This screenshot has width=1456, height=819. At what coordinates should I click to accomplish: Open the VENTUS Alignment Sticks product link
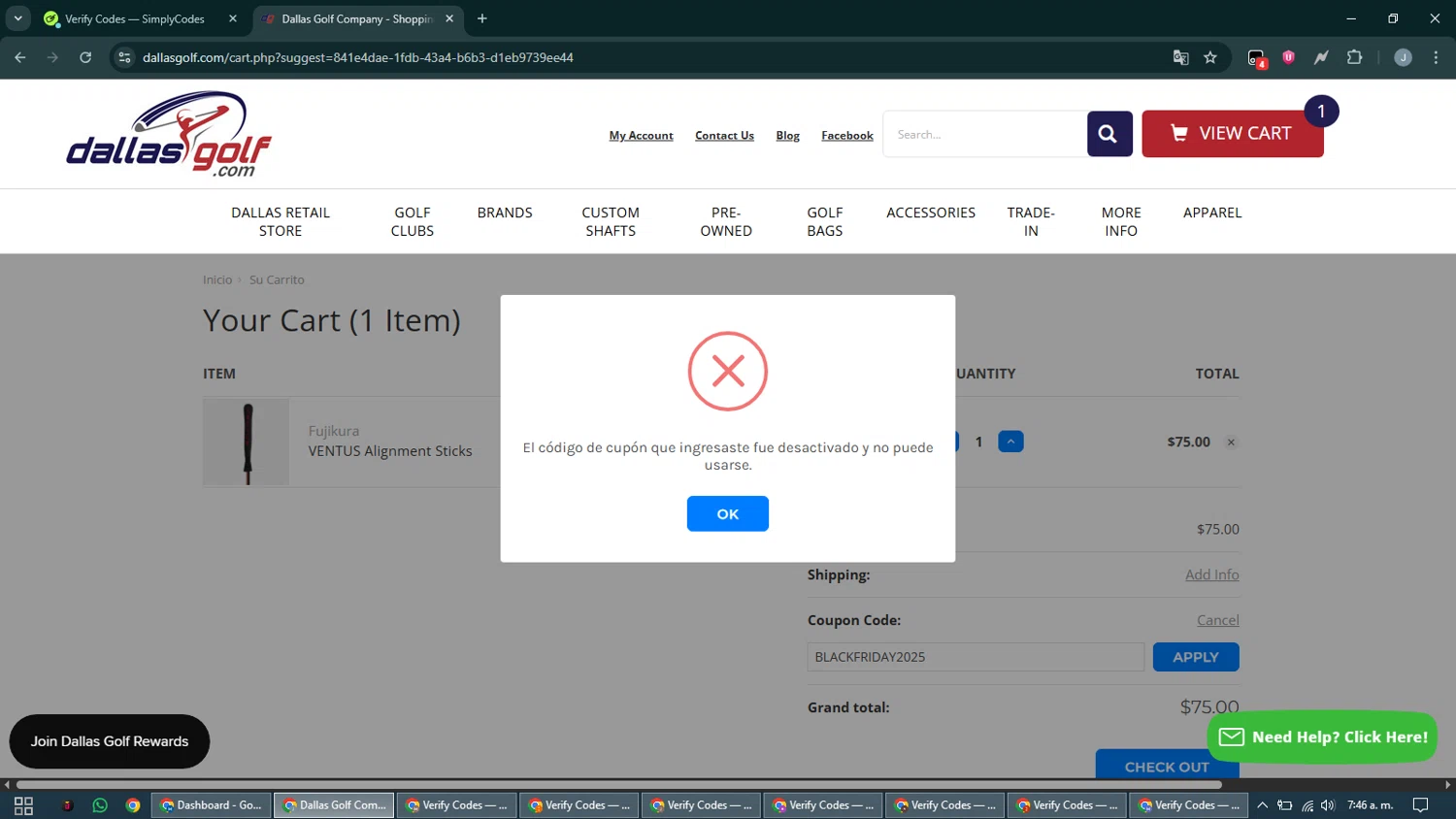tap(390, 451)
